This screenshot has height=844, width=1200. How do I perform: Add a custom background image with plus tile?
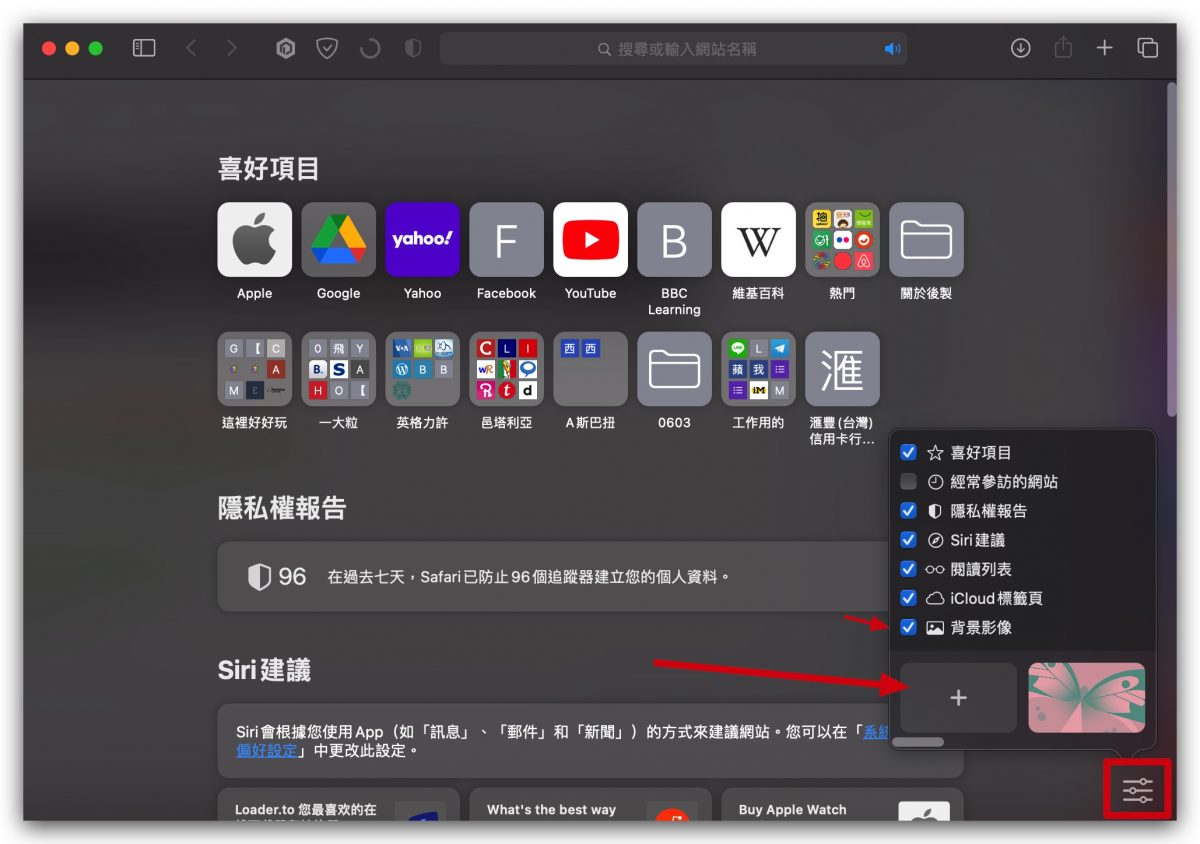click(958, 698)
